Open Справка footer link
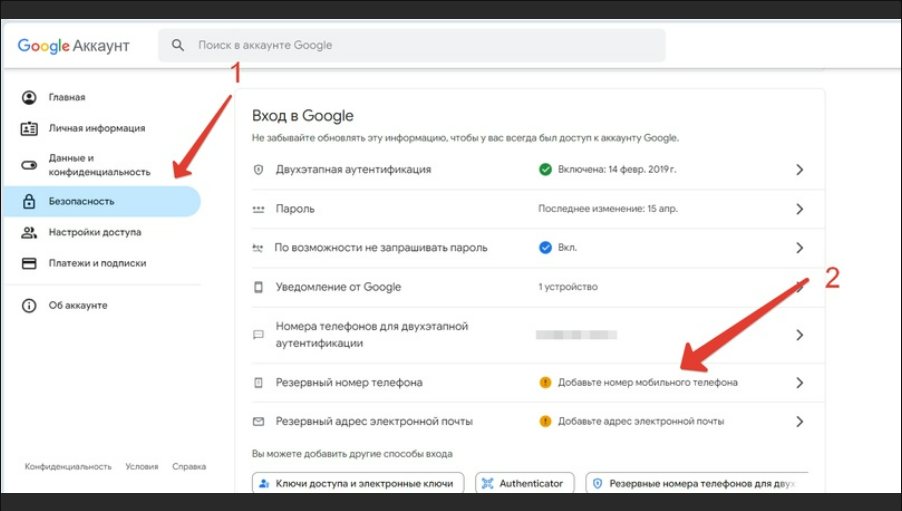The width and height of the screenshot is (902, 511). coord(189,467)
